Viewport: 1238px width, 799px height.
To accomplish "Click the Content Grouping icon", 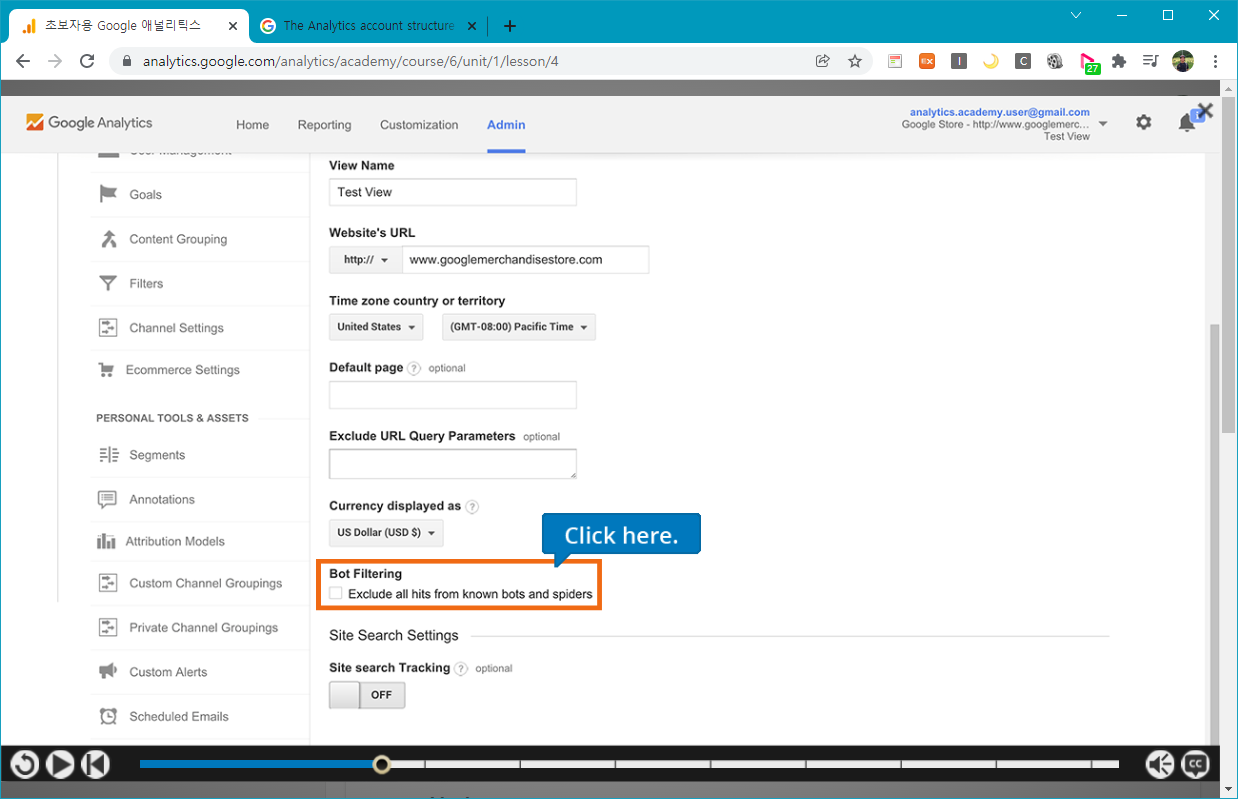I will 108,239.
